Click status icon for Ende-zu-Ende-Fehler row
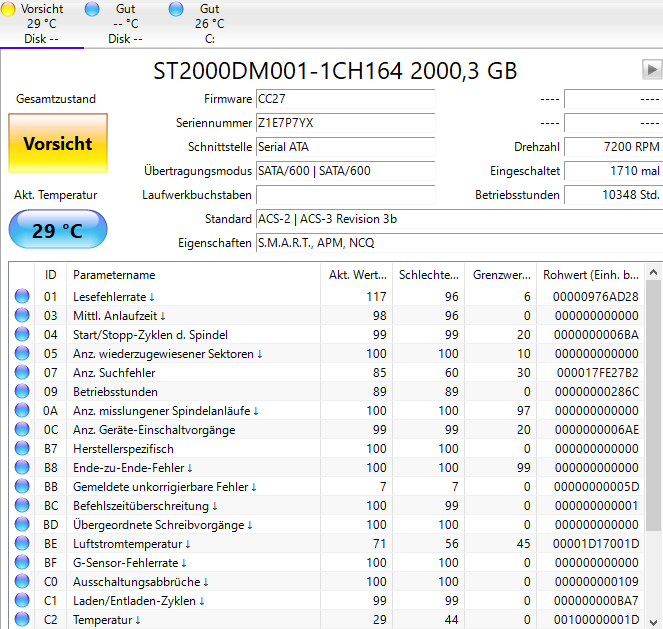663x629 pixels. coord(22,468)
